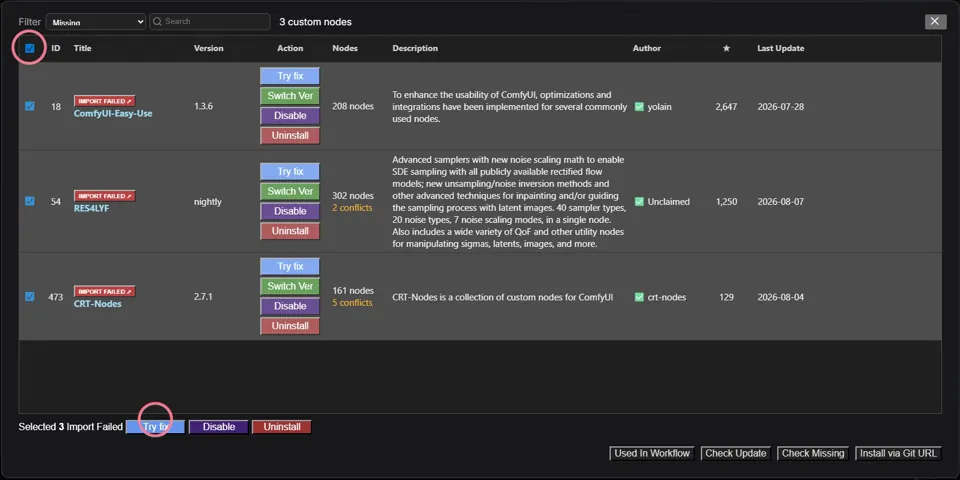Sort by the Version column header
Viewport: 960px width, 480px height.
tap(209, 48)
